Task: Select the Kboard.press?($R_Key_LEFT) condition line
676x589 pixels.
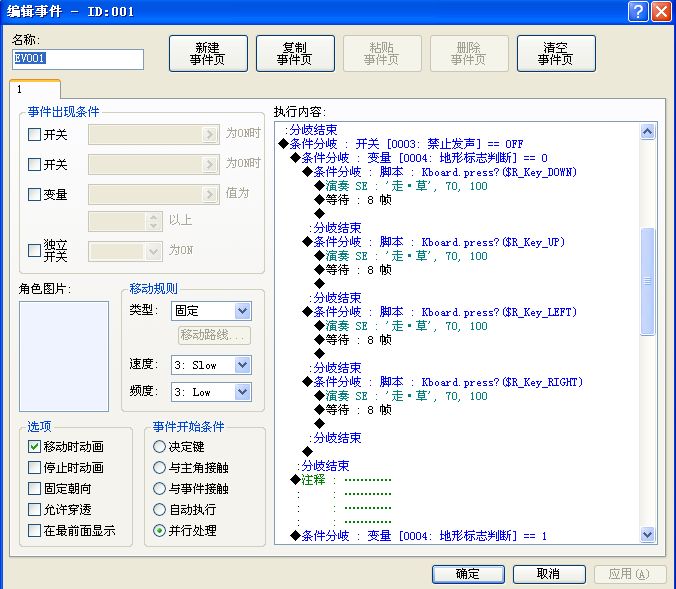Action: (x=439, y=312)
